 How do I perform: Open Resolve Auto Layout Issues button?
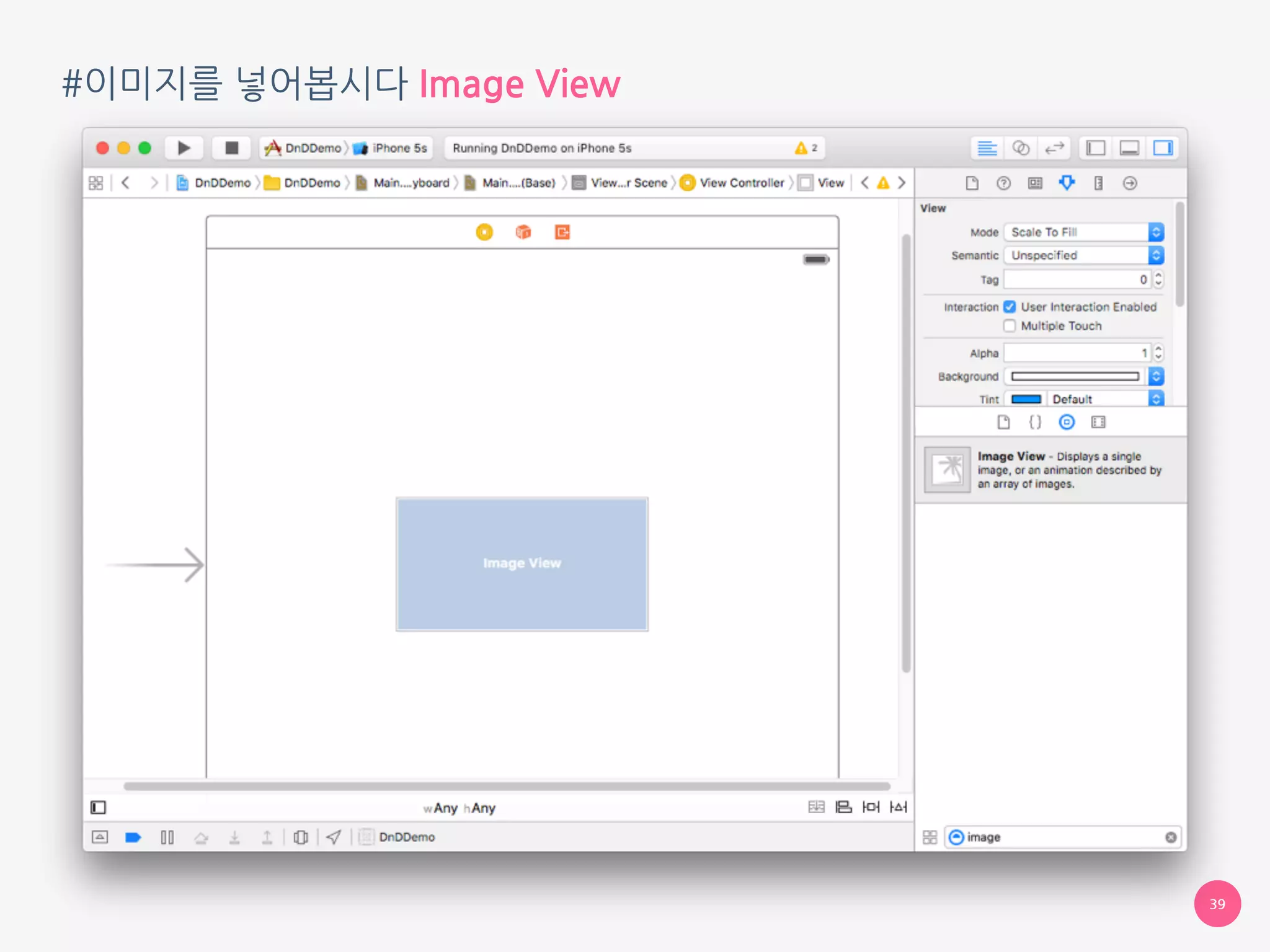898,807
